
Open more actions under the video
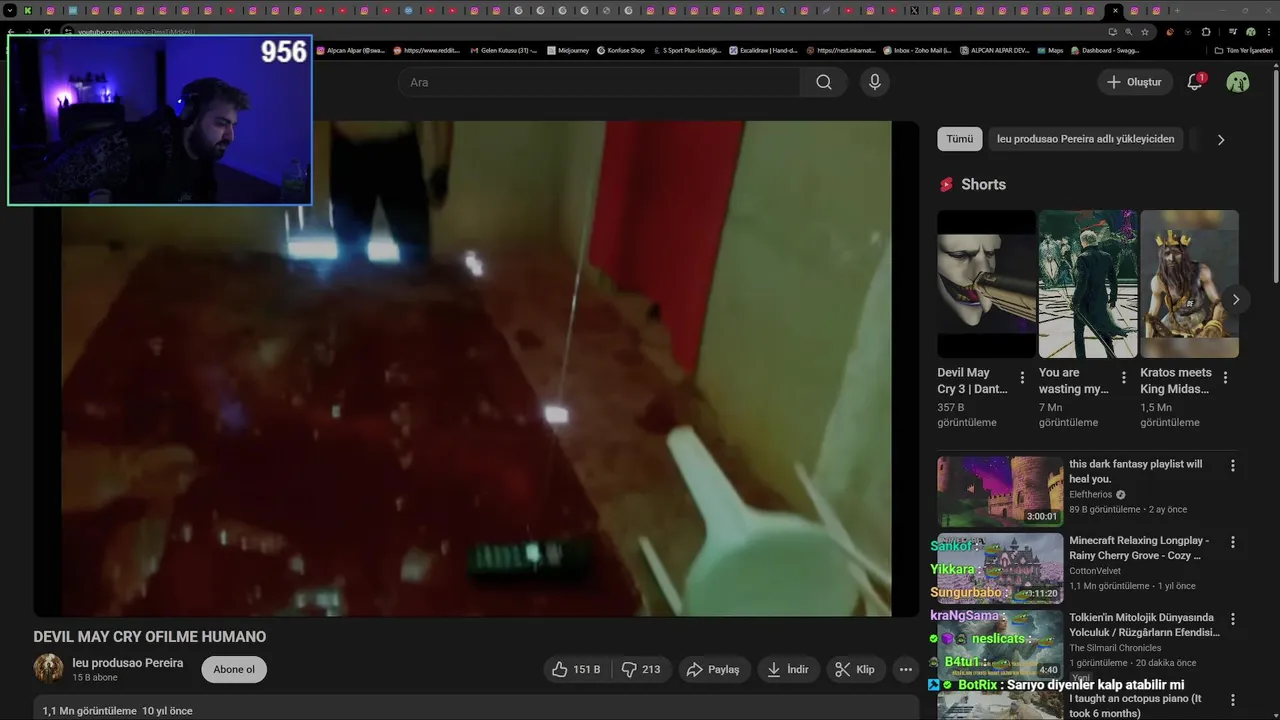[x=905, y=669]
